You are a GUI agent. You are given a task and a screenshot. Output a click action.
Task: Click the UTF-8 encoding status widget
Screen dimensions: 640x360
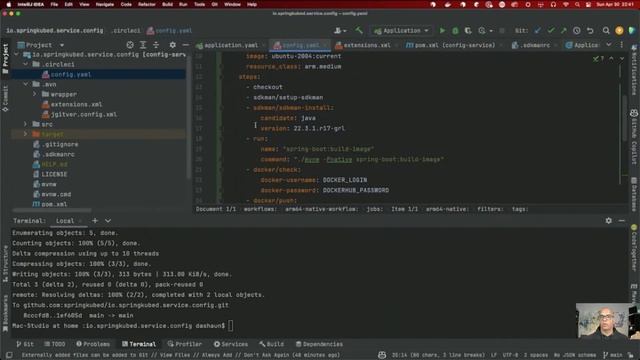pos(510,355)
